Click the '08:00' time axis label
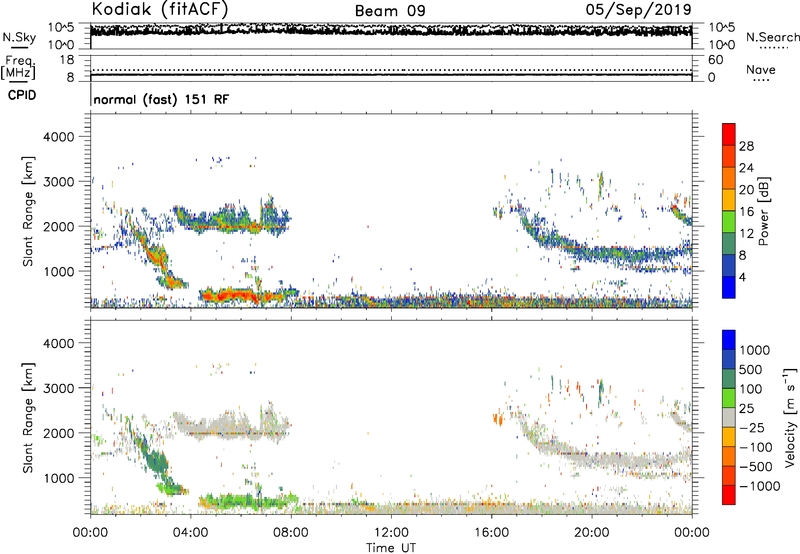This screenshot has height=554, width=800. point(291,533)
